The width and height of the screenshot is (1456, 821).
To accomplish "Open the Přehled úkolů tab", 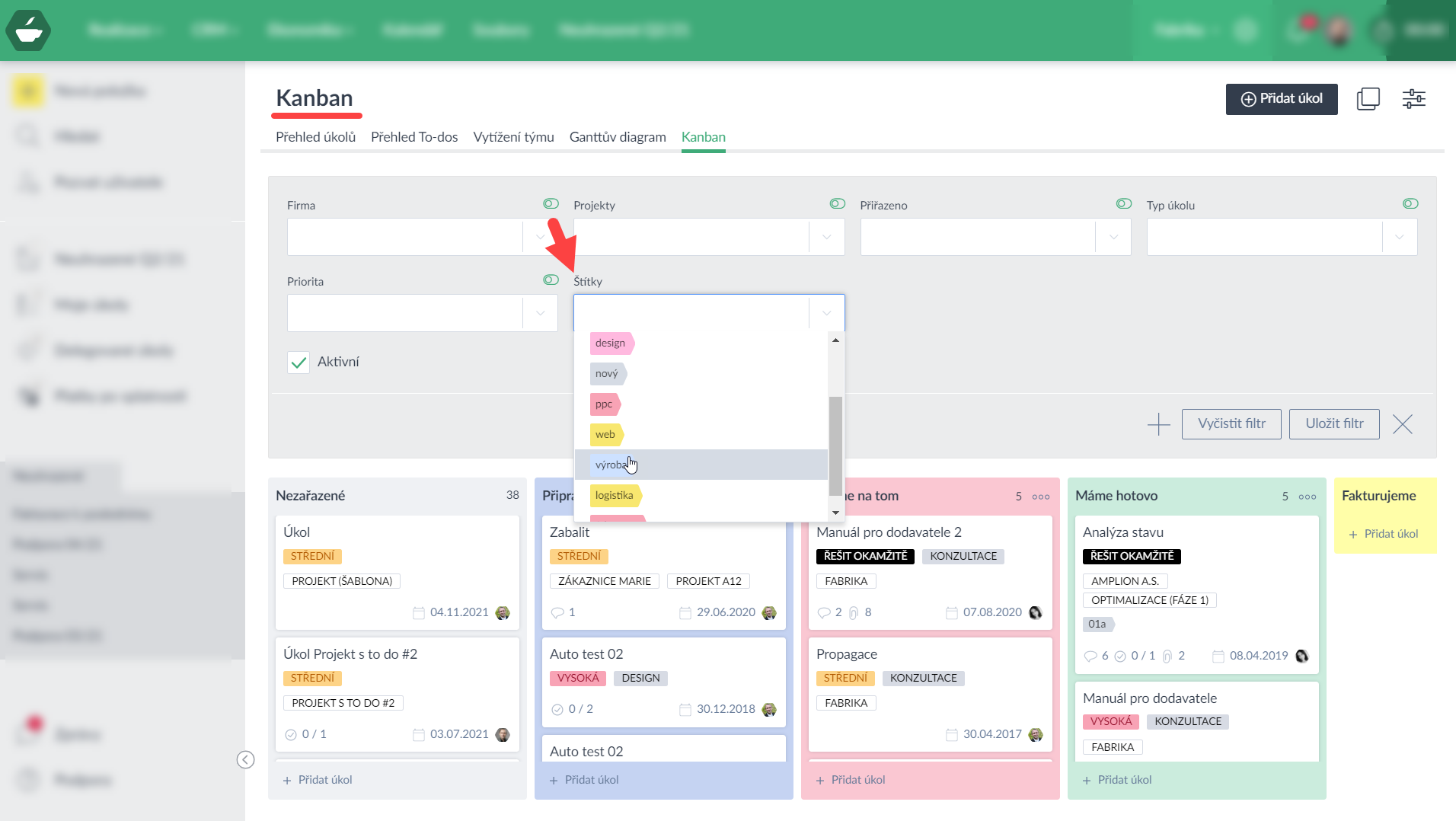I will 315,137.
